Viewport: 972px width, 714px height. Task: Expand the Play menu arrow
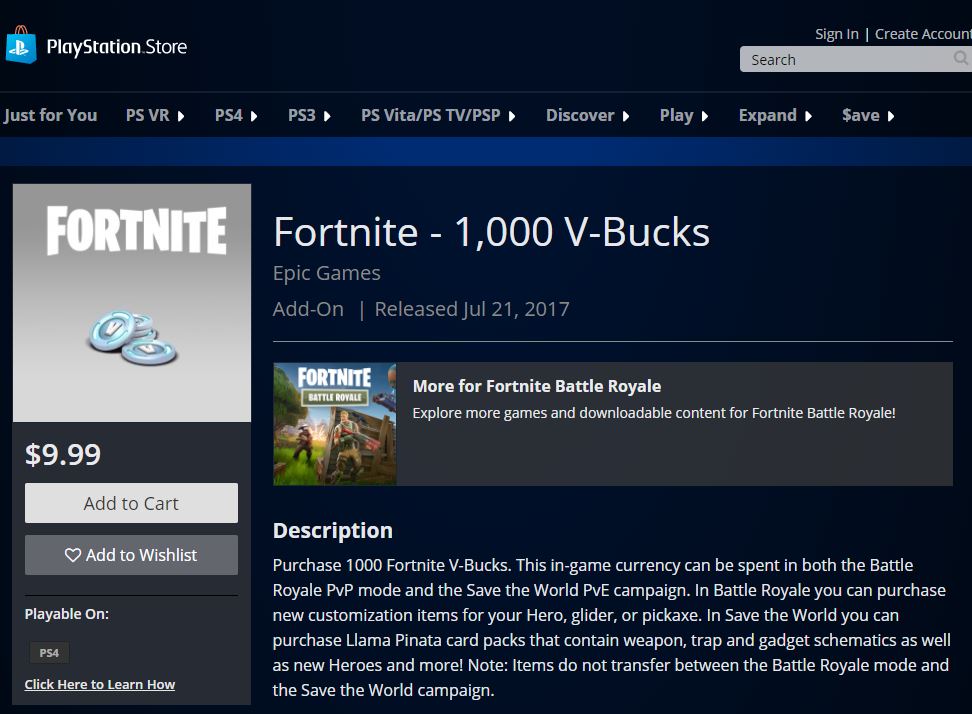pyautogui.click(x=705, y=116)
